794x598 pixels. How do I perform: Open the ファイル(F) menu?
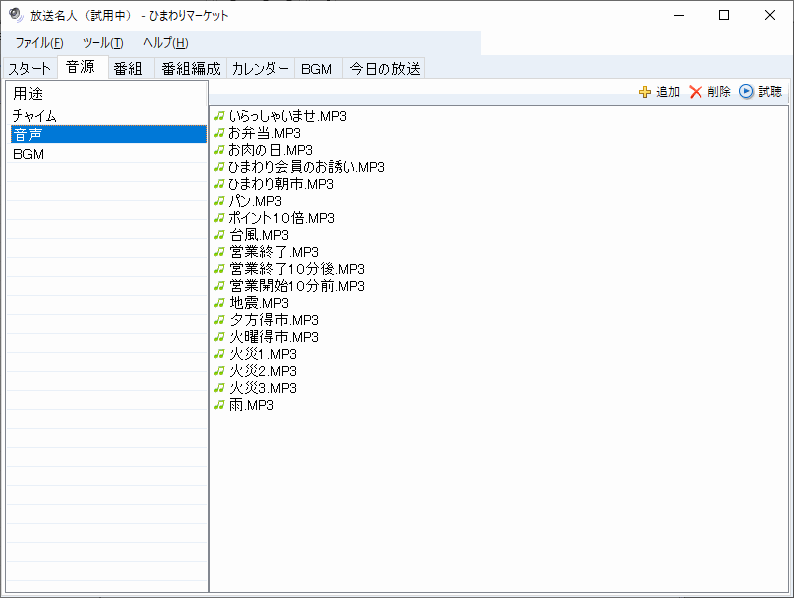click(x=39, y=43)
